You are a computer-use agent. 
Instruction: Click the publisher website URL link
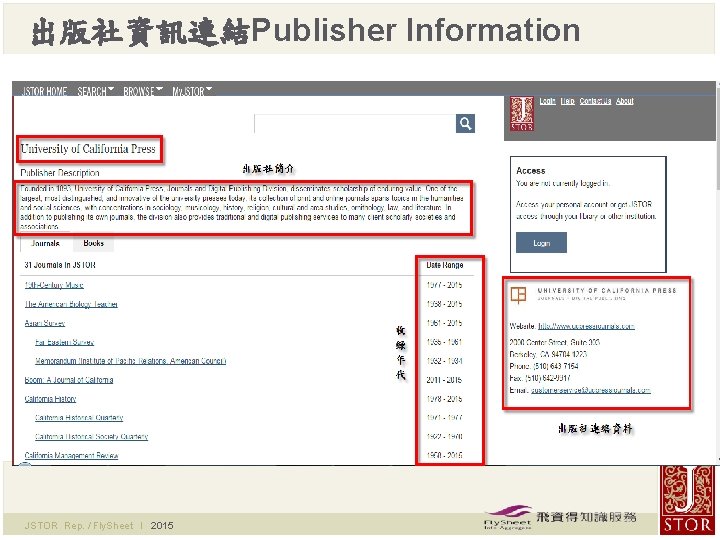[x=586, y=326]
